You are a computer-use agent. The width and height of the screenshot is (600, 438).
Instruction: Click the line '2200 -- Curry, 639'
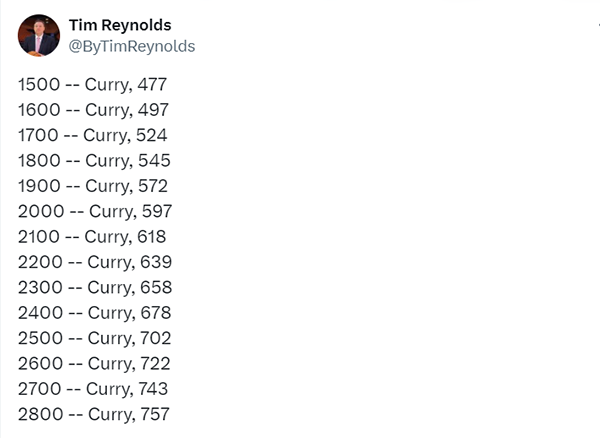[x=95, y=262]
